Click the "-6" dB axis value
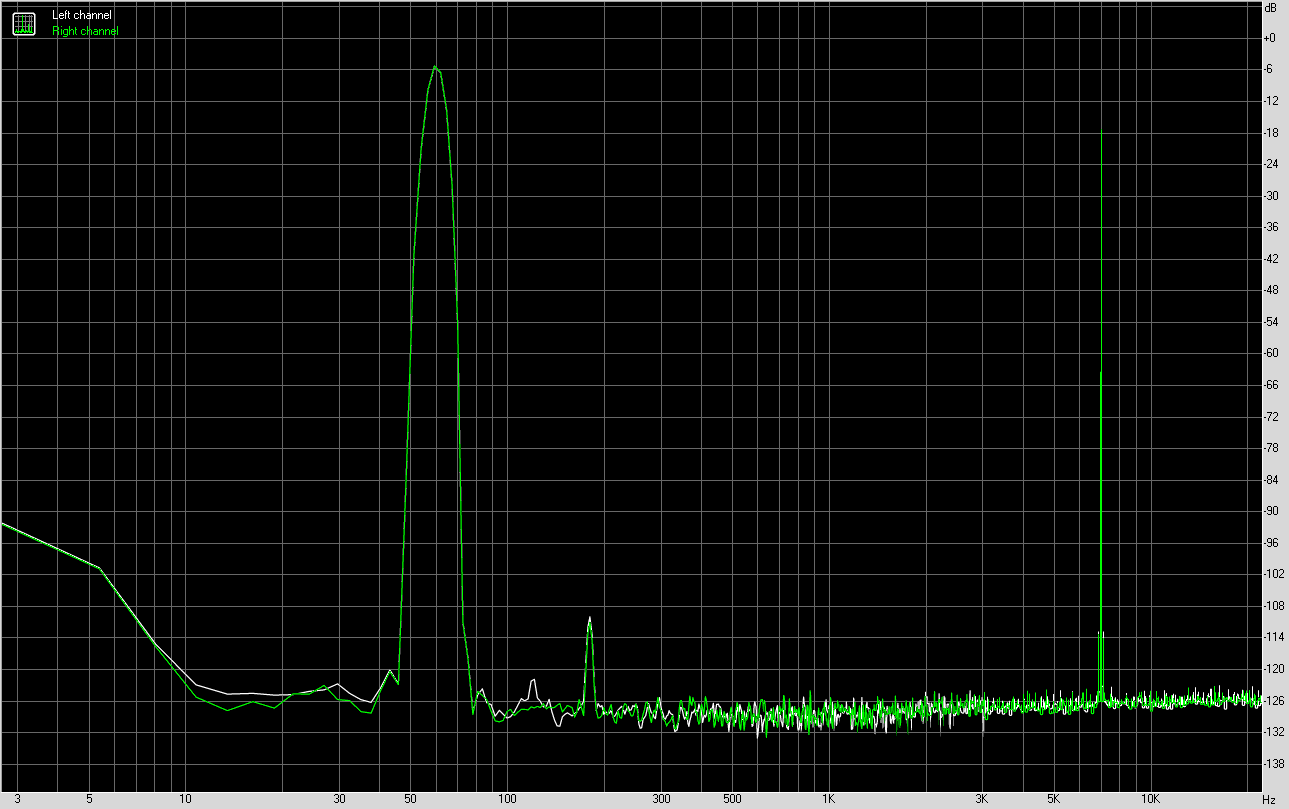 click(1270, 70)
